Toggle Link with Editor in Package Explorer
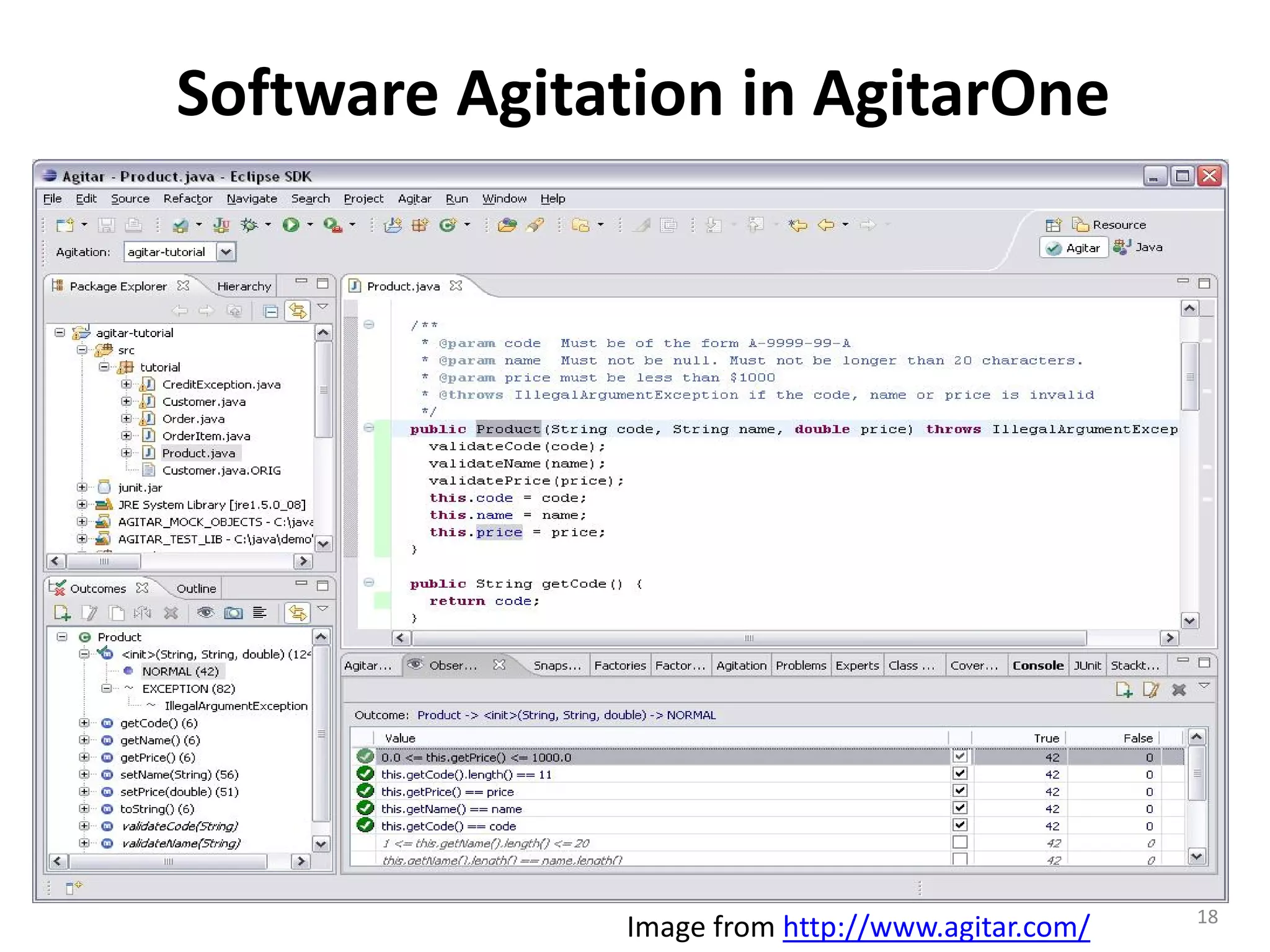1270x952 pixels. (x=298, y=311)
